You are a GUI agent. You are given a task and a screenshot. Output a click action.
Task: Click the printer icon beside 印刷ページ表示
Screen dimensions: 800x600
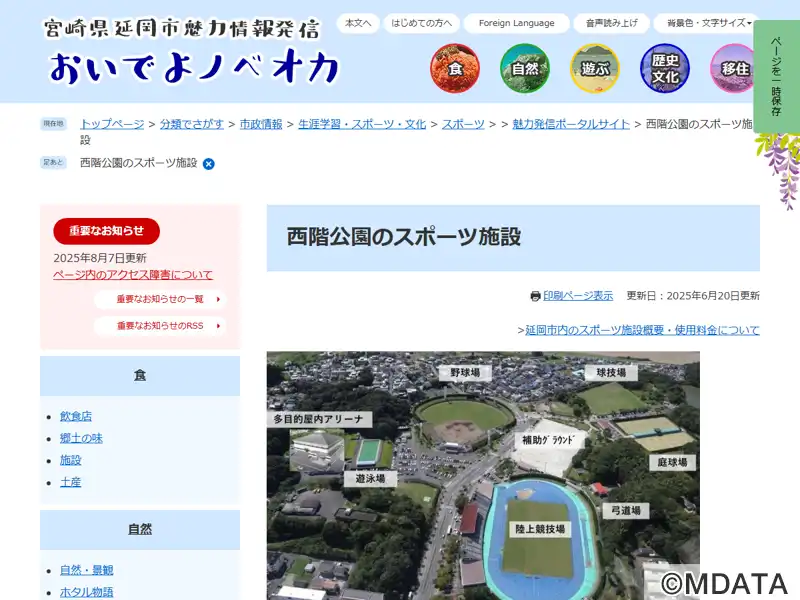(x=535, y=296)
